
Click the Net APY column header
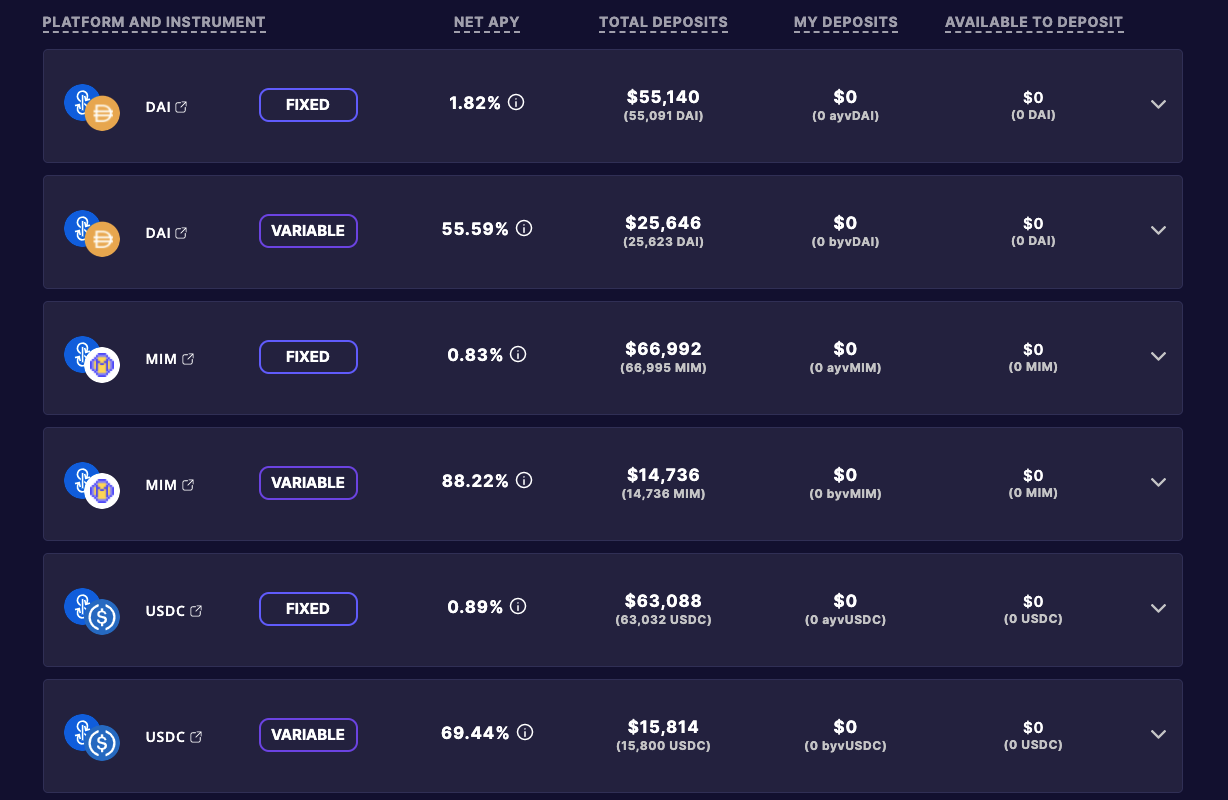[x=487, y=22]
